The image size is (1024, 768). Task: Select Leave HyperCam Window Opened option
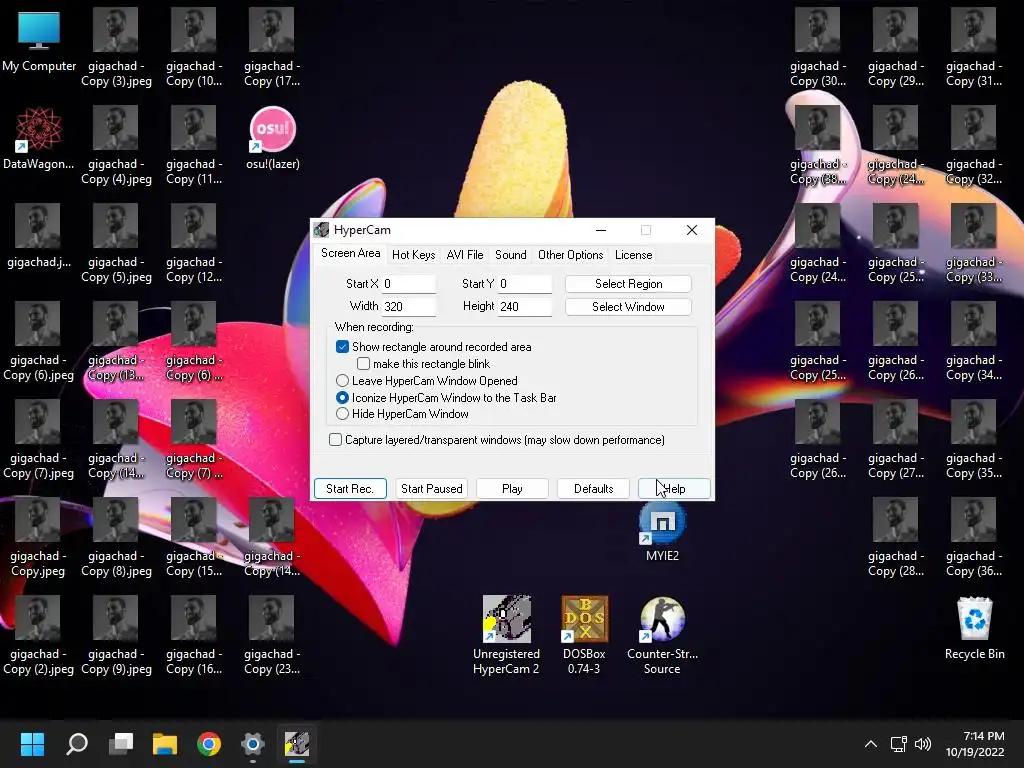(342, 381)
